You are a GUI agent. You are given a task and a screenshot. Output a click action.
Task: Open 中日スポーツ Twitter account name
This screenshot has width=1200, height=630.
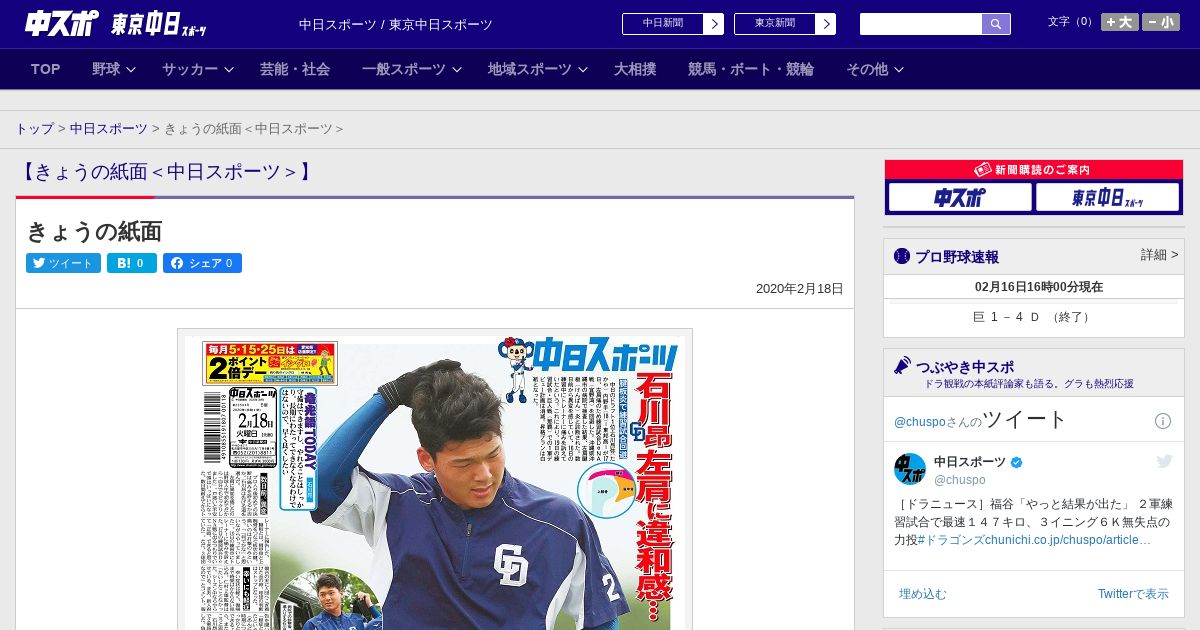(x=970, y=461)
